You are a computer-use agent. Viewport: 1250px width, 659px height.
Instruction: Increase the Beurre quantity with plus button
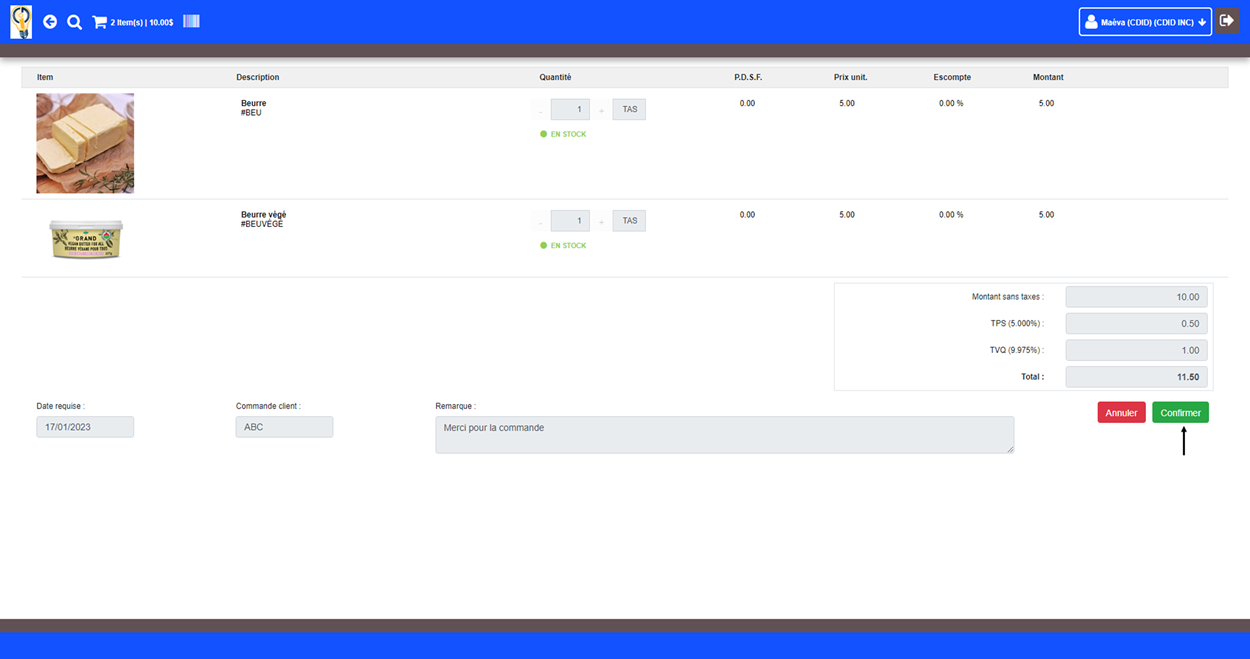[x=601, y=110]
